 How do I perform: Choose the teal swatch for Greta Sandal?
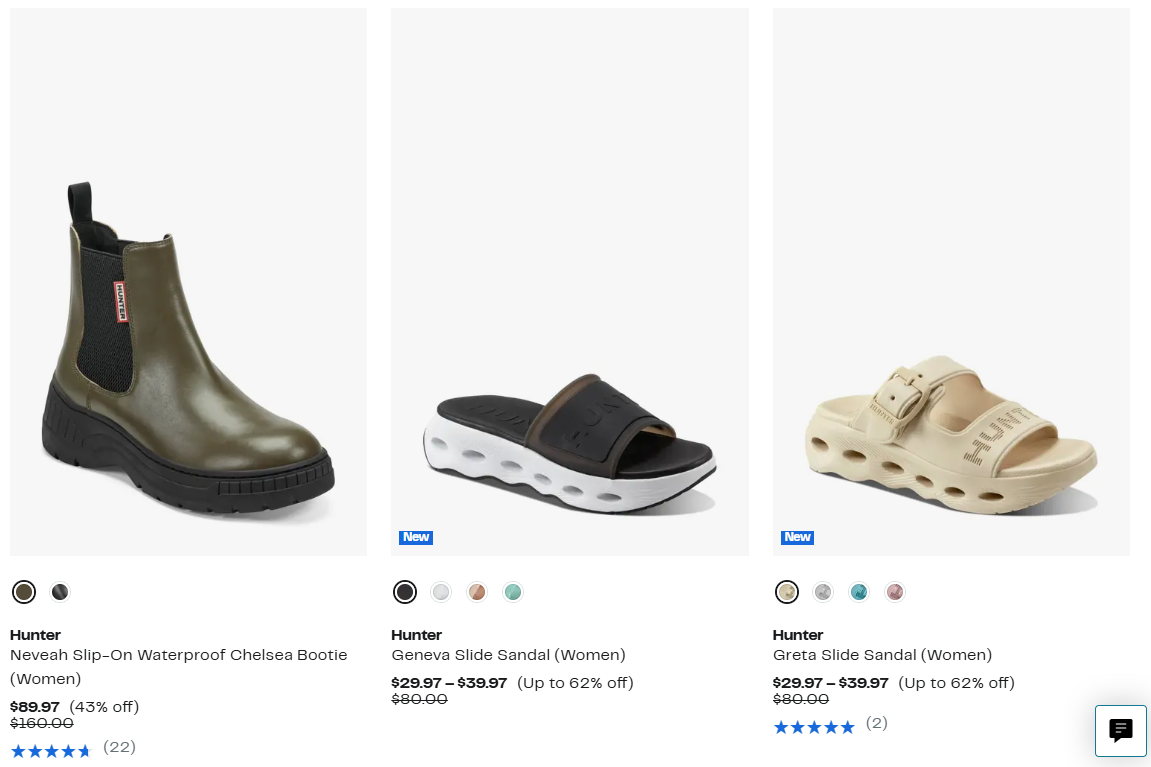click(x=859, y=592)
